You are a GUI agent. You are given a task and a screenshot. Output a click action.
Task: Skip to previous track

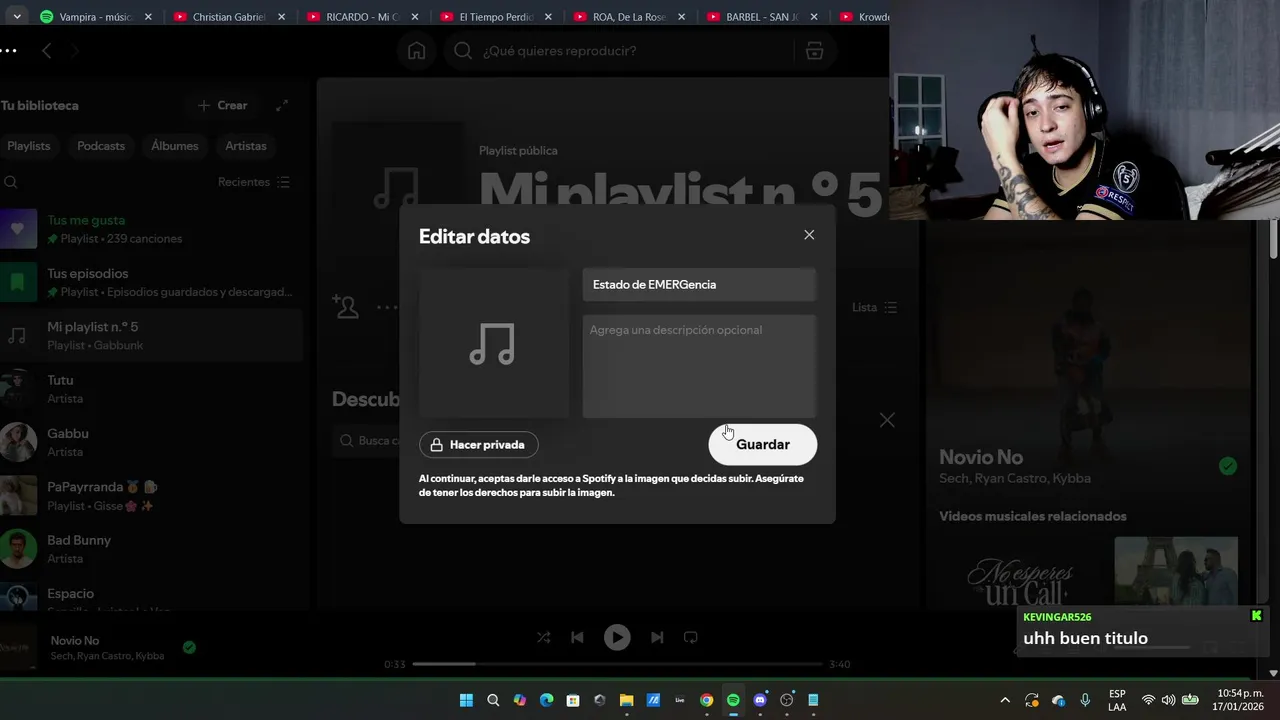click(577, 637)
